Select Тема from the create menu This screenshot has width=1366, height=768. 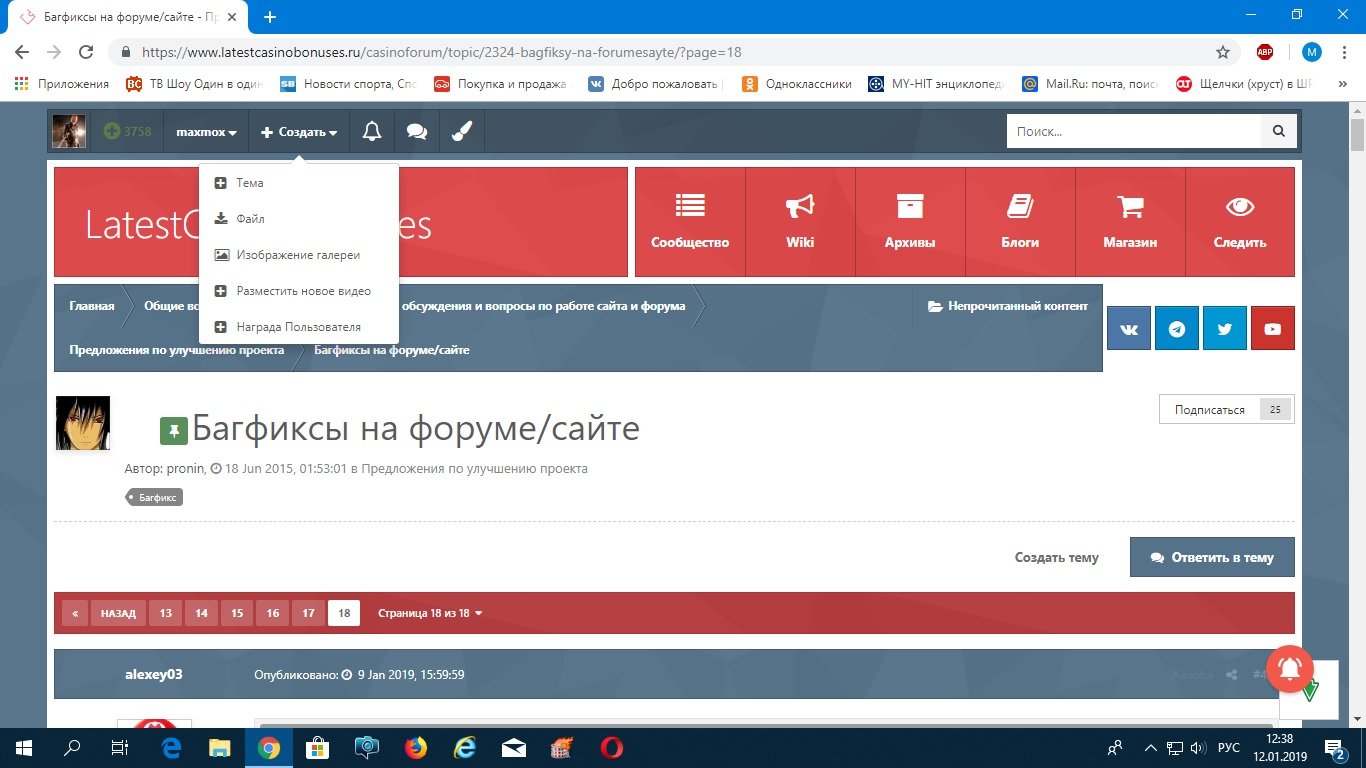point(250,183)
